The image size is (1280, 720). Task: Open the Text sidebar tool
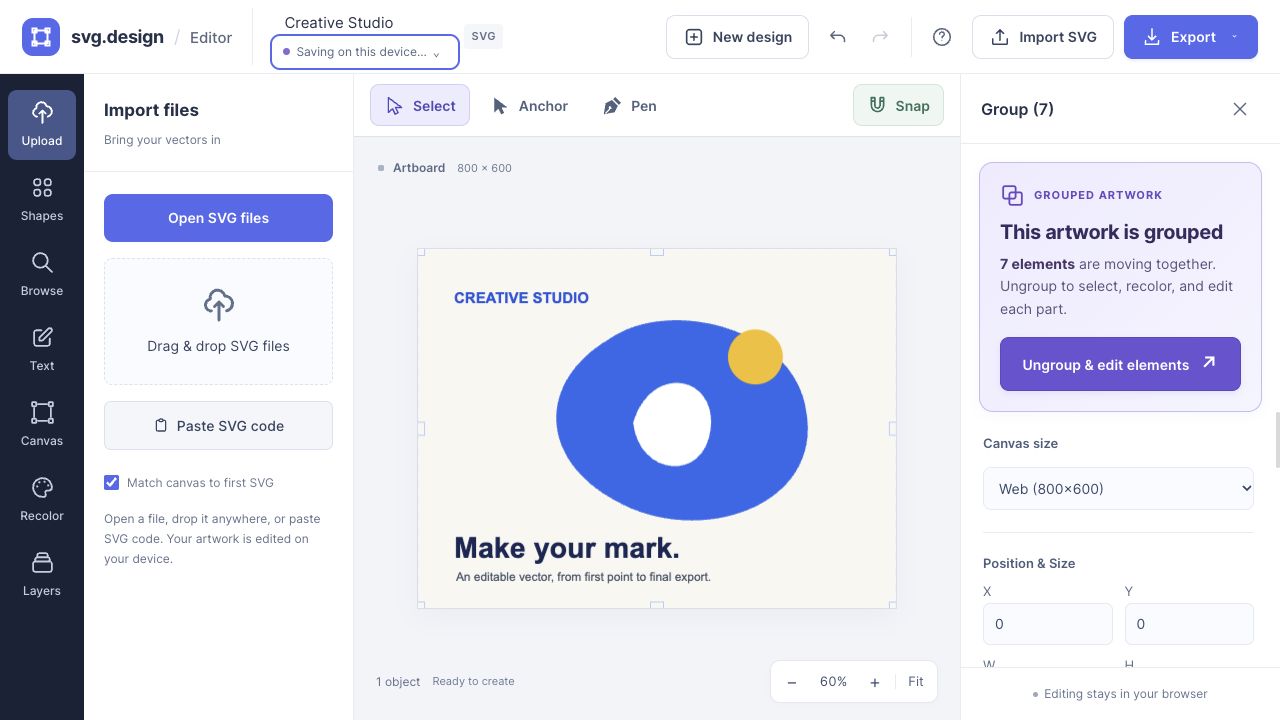coord(42,350)
